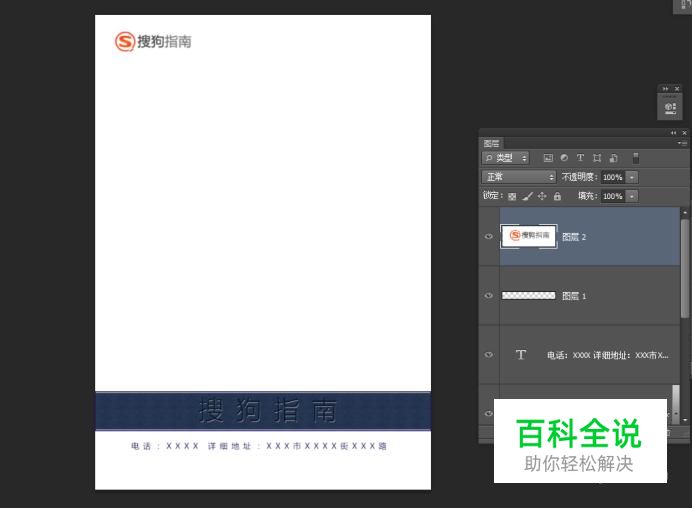
Task: Click the text layer T icon
Action: (521, 355)
